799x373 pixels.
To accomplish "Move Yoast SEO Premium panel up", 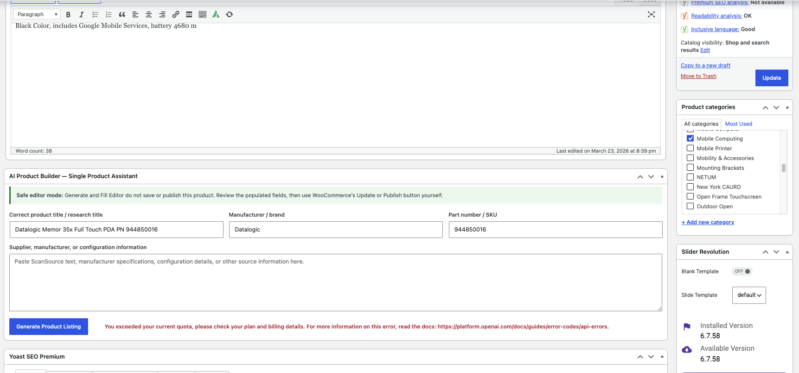I will pos(640,356).
